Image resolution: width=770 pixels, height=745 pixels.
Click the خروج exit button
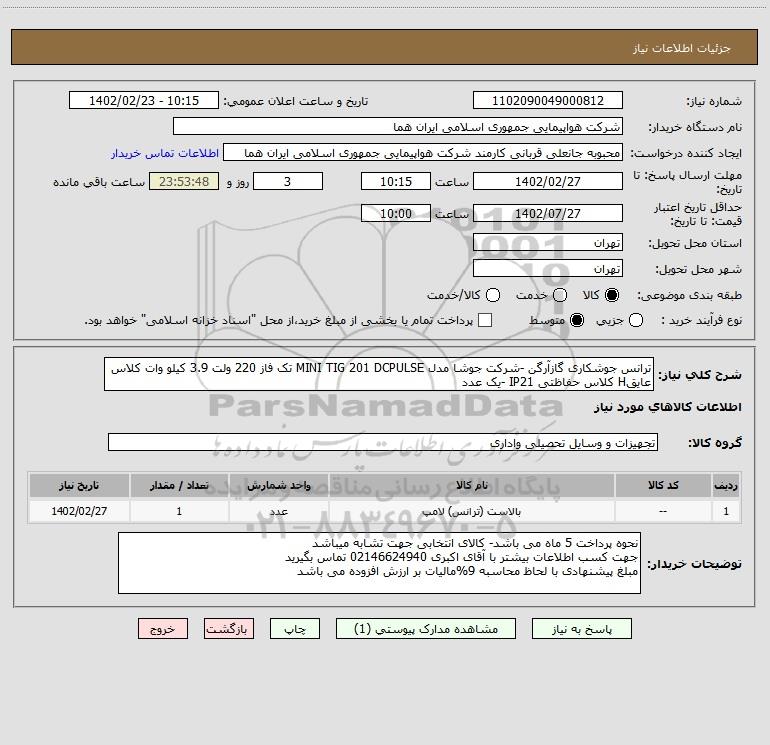tap(163, 629)
